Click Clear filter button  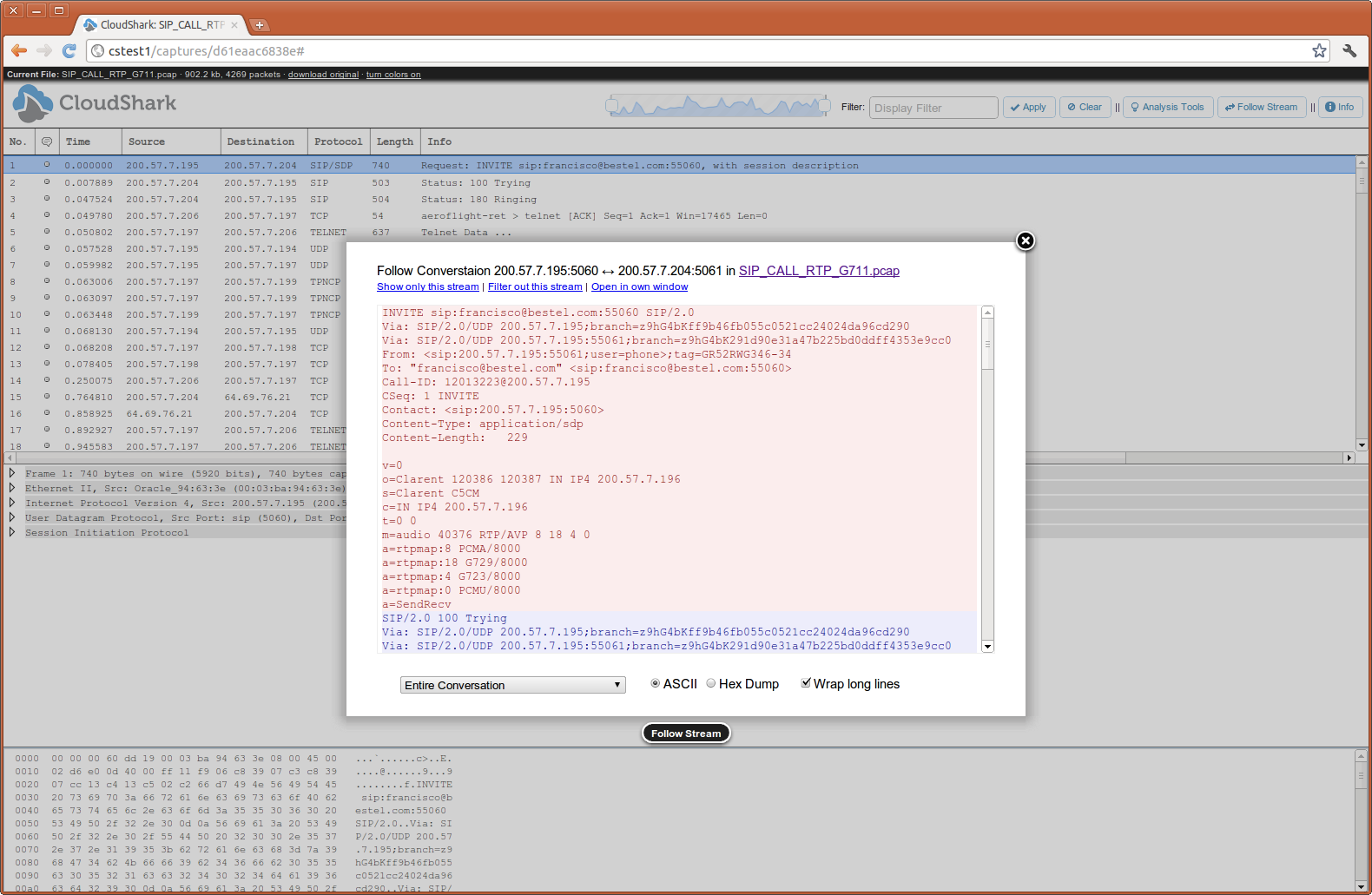click(1085, 108)
